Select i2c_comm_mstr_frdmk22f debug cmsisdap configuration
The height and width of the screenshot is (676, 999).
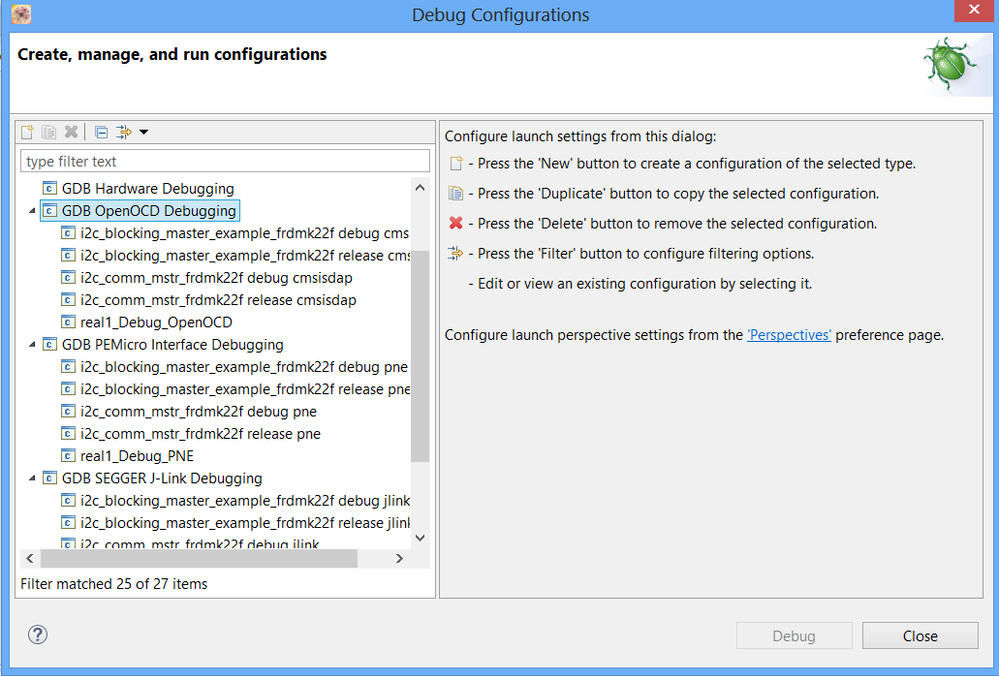(216, 278)
